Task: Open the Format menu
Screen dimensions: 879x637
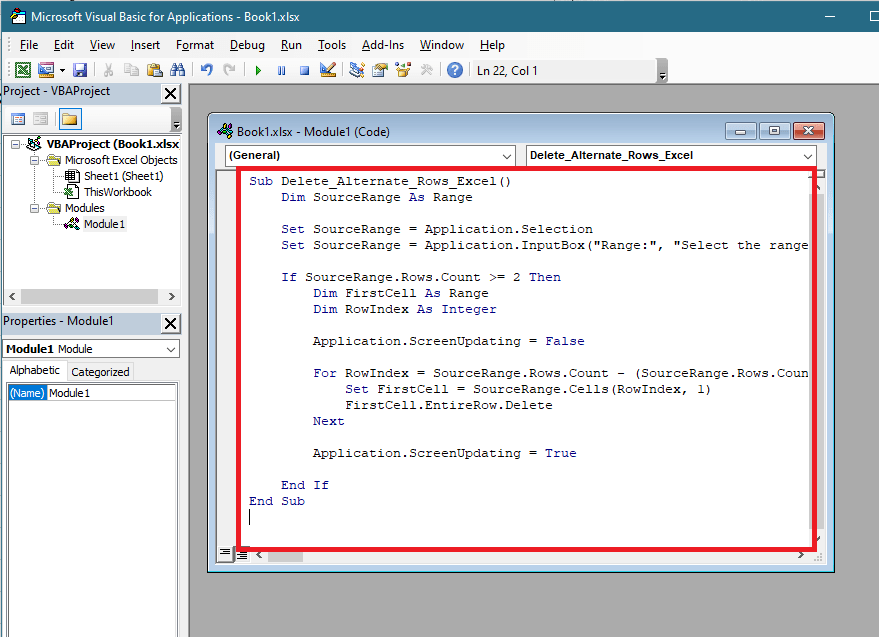Action: [195, 45]
